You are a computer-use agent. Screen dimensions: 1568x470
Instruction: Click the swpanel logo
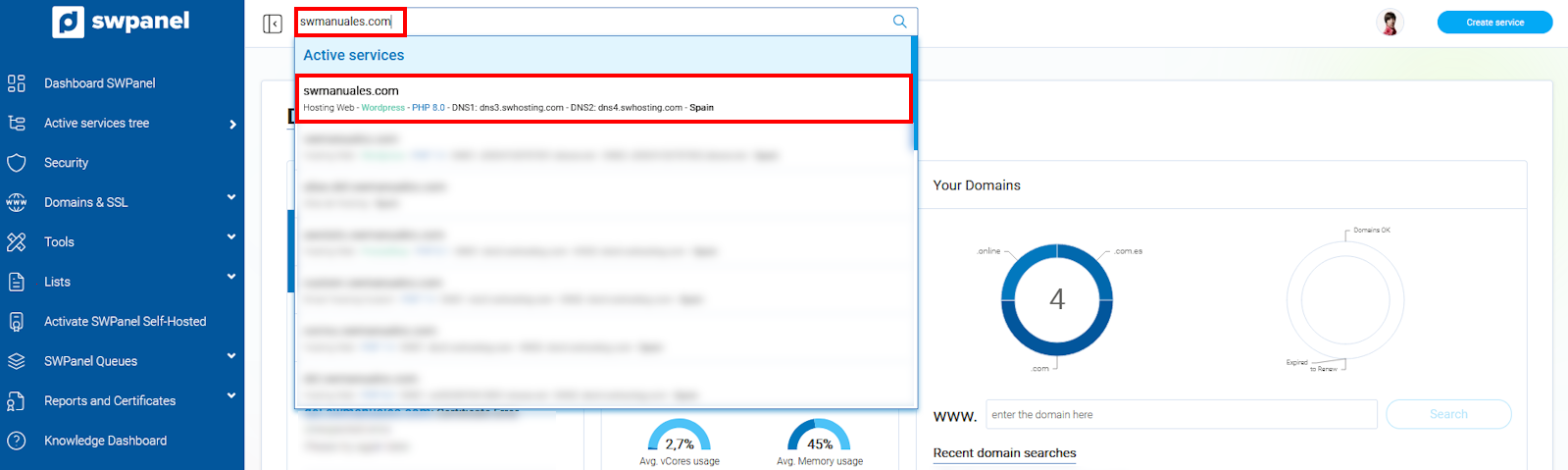point(121,22)
